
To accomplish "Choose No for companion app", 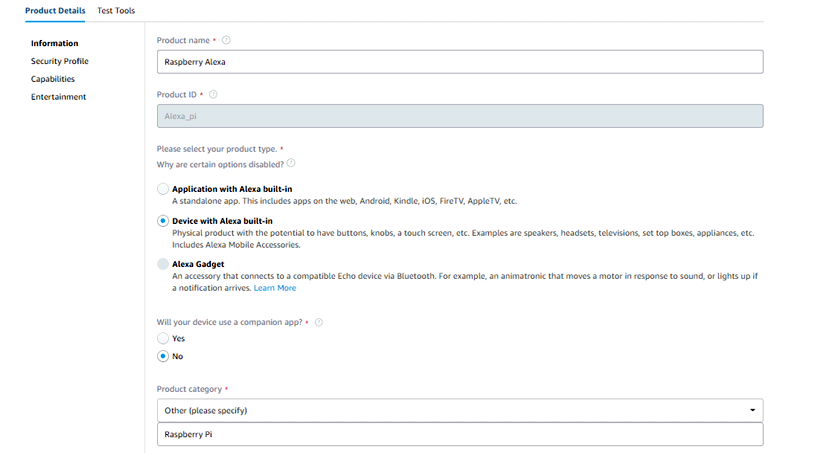I will click(163, 356).
